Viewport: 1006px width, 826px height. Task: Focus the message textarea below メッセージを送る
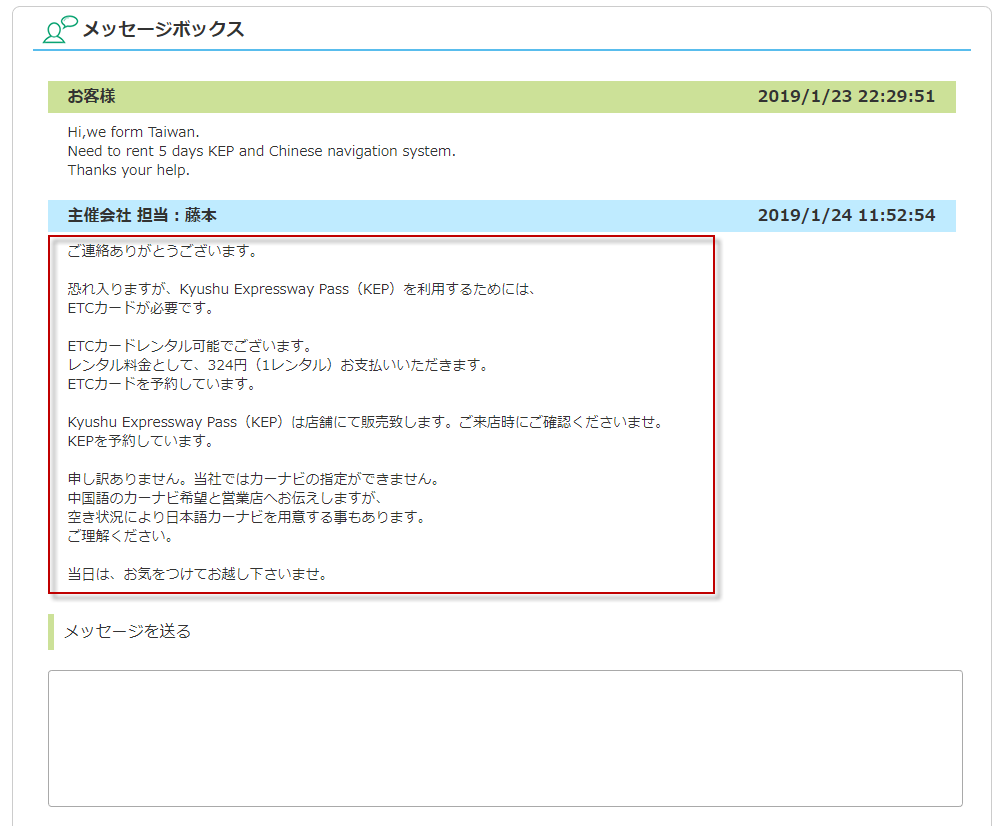pyautogui.click(x=505, y=738)
